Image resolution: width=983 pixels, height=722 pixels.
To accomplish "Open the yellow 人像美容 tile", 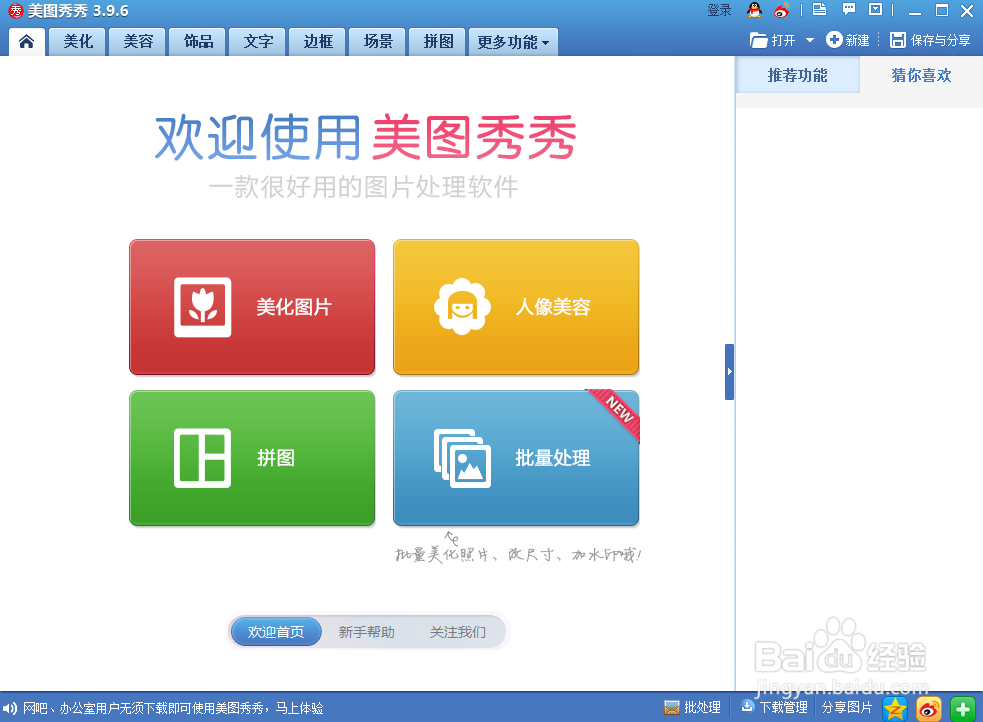I will [516, 307].
